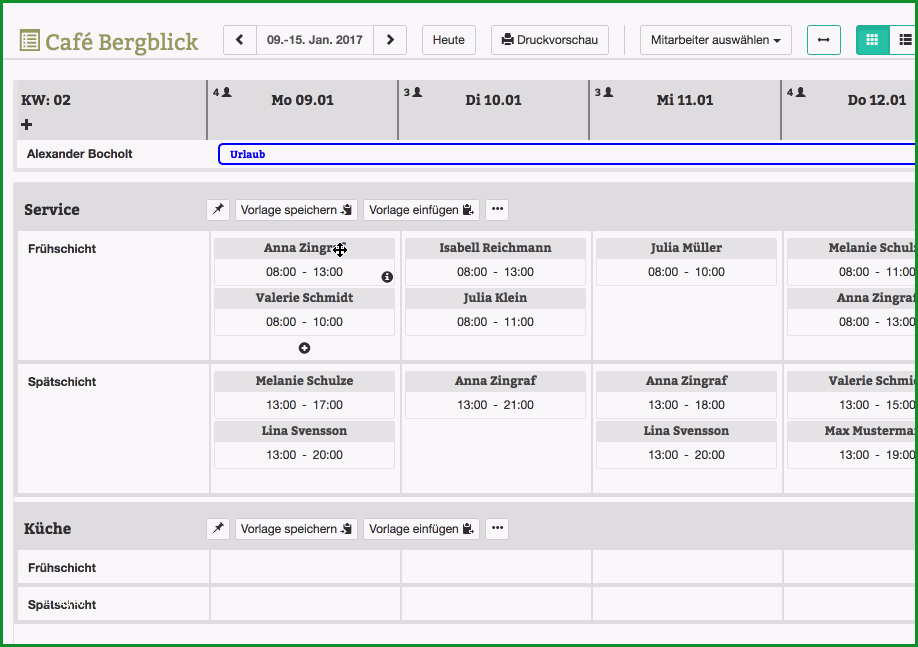The width and height of the screenshot is (918, 647).
Task: Select Isabell Reichmann's Tuesday shift
Action: pos(495,261)
